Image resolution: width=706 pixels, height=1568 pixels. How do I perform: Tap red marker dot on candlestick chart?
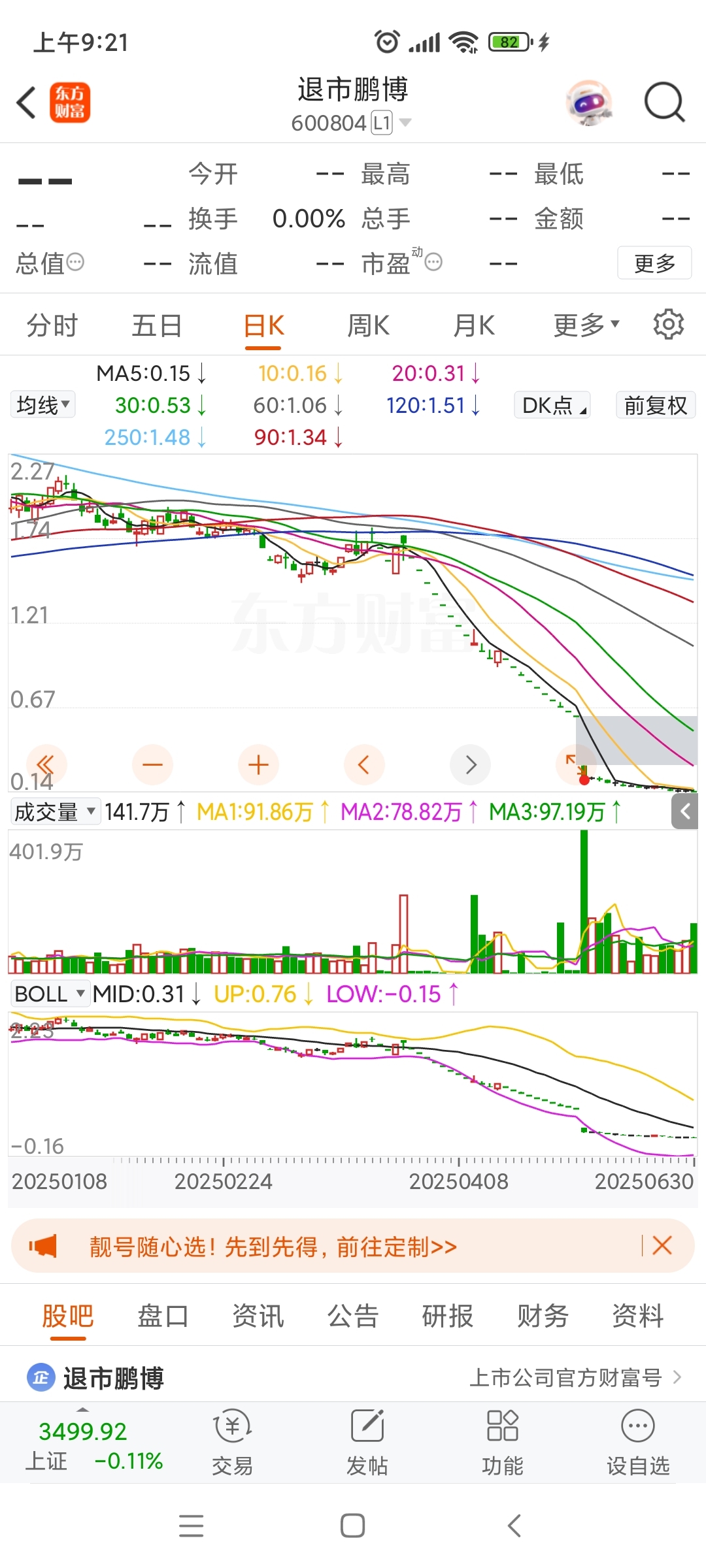point(584,780)
